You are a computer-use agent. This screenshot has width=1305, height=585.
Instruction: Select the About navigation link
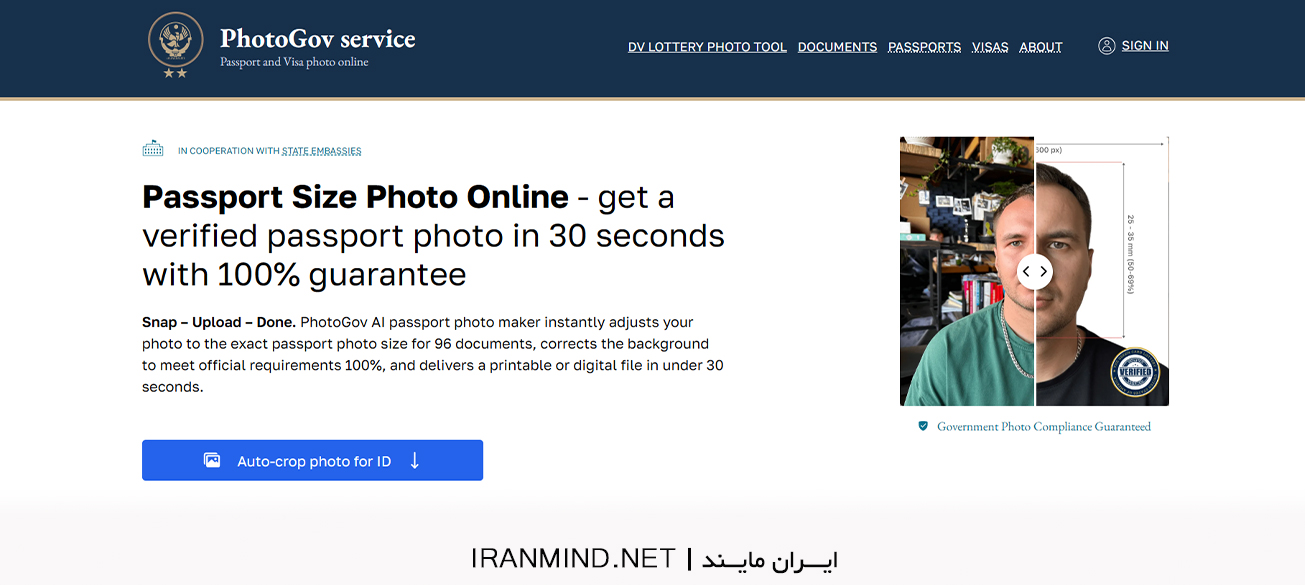pyautogui.click(x=1040, y=47)
